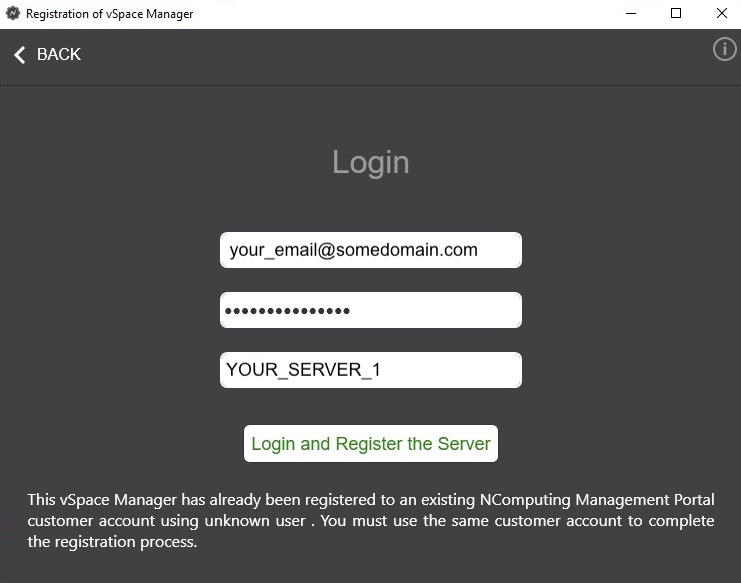The image size is (741, 583).
Task: Go back using the BACK chevron arrow
Action: 19,55
